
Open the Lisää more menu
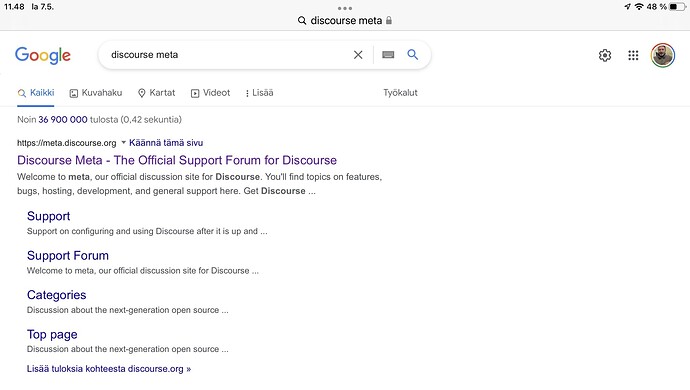pyautogui.click(x=259, y=93)
